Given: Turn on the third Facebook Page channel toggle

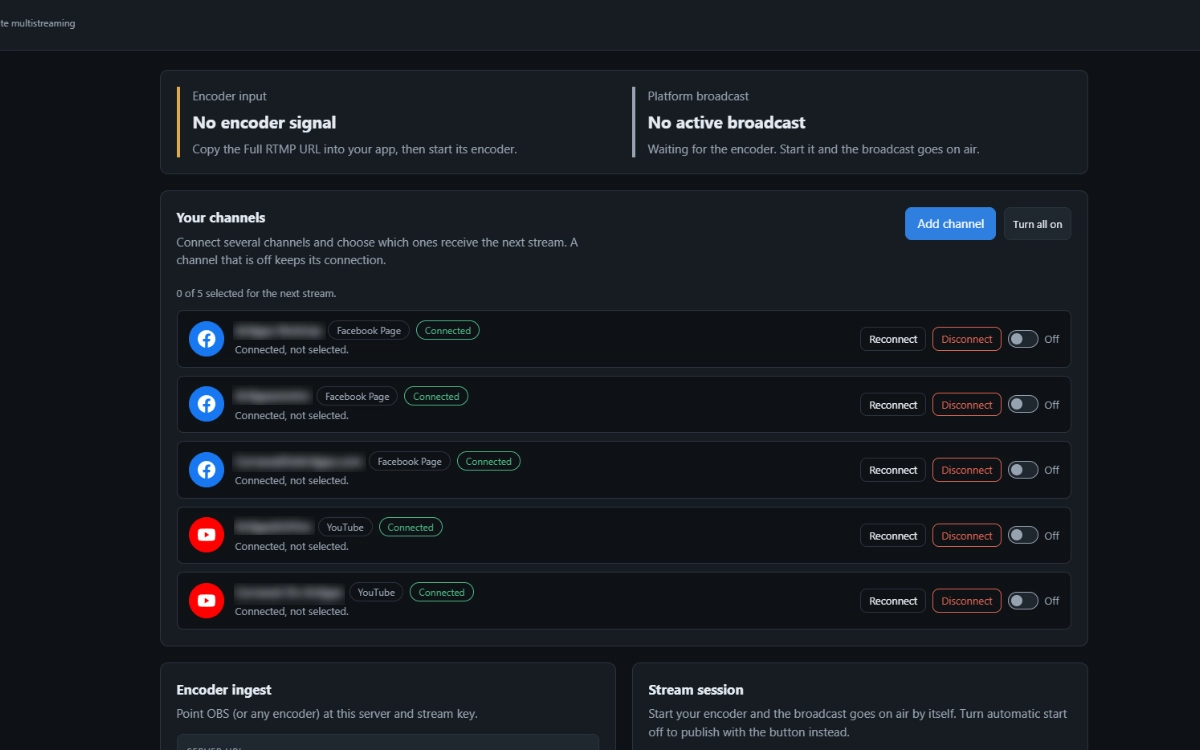Looking at the screenshot, I should point(1023,470).
